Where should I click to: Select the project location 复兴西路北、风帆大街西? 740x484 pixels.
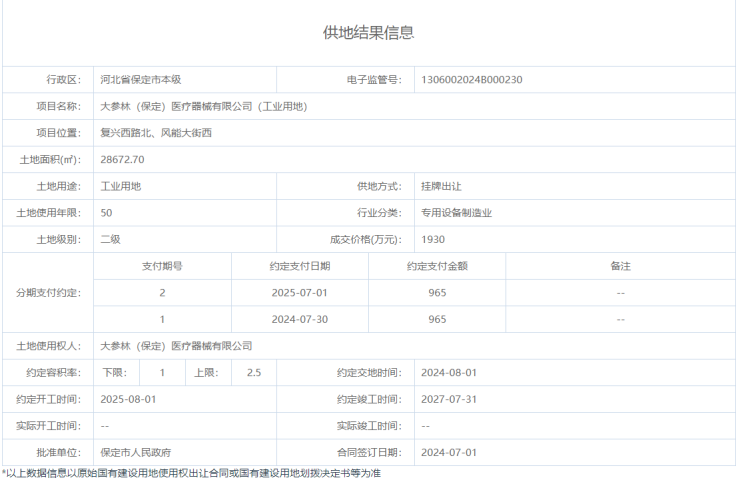156,133
